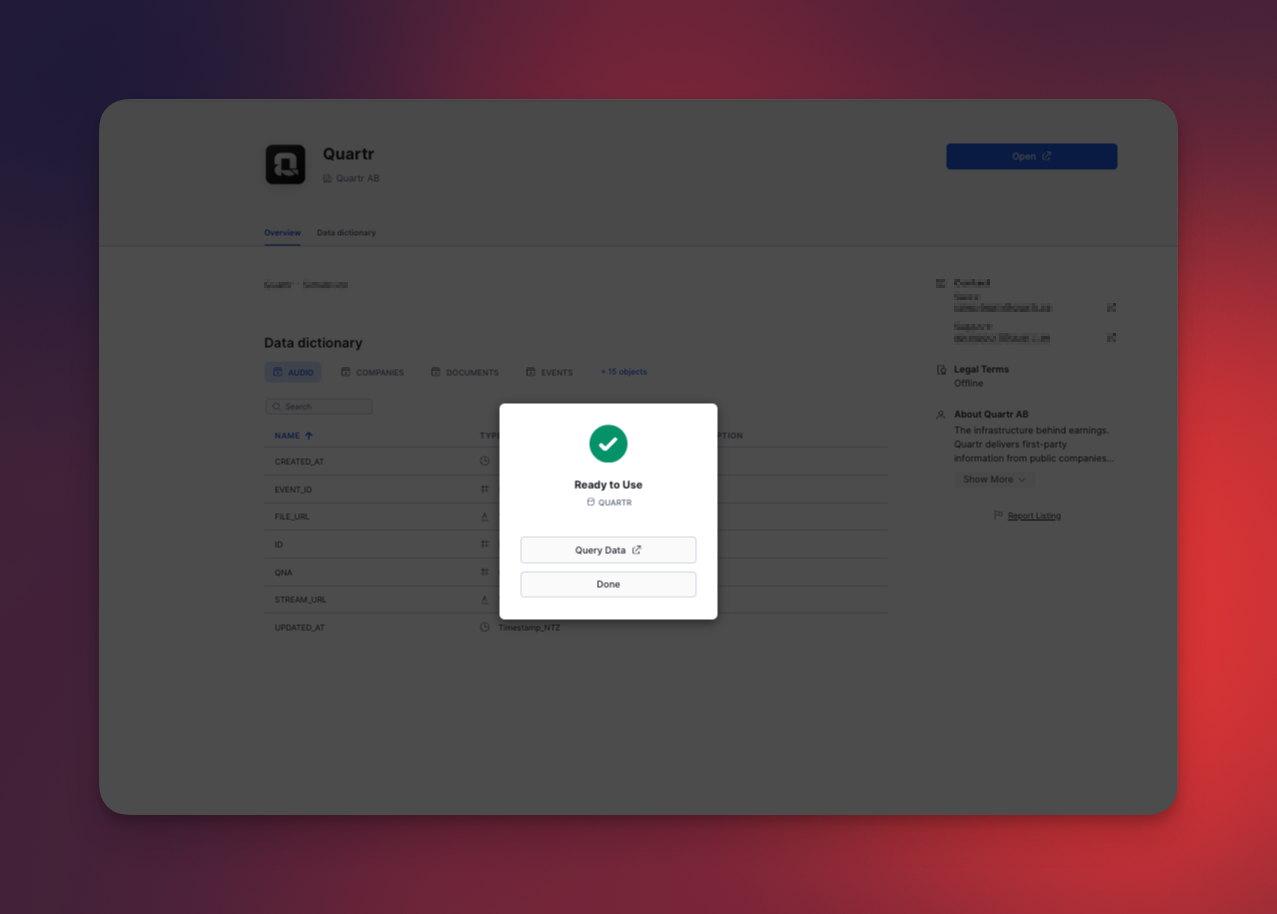Image resolution: width=1277 pixels, height=914 pixels.
Task: Switch to the Data dictionary tab
Action: (346, 232)
